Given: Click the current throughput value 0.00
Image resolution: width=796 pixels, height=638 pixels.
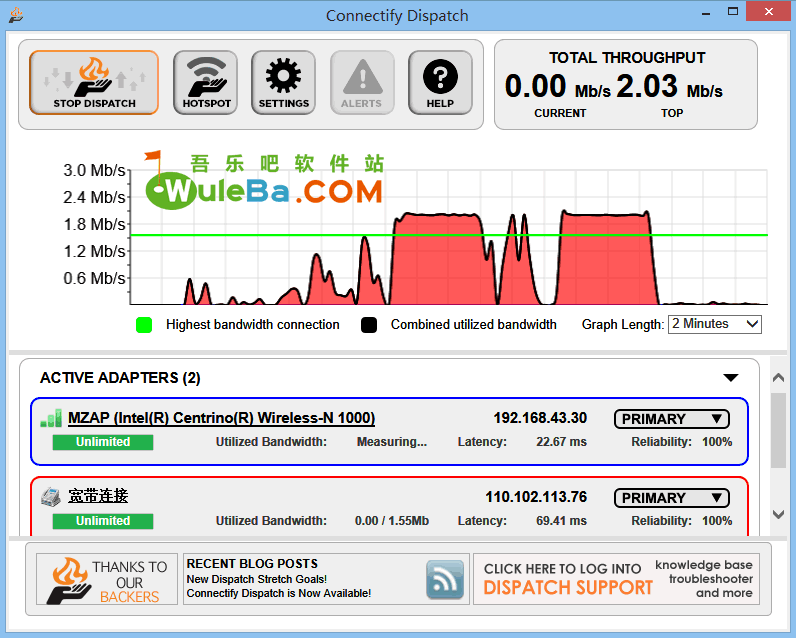Looking at the screenshot, I should (535, 86).
